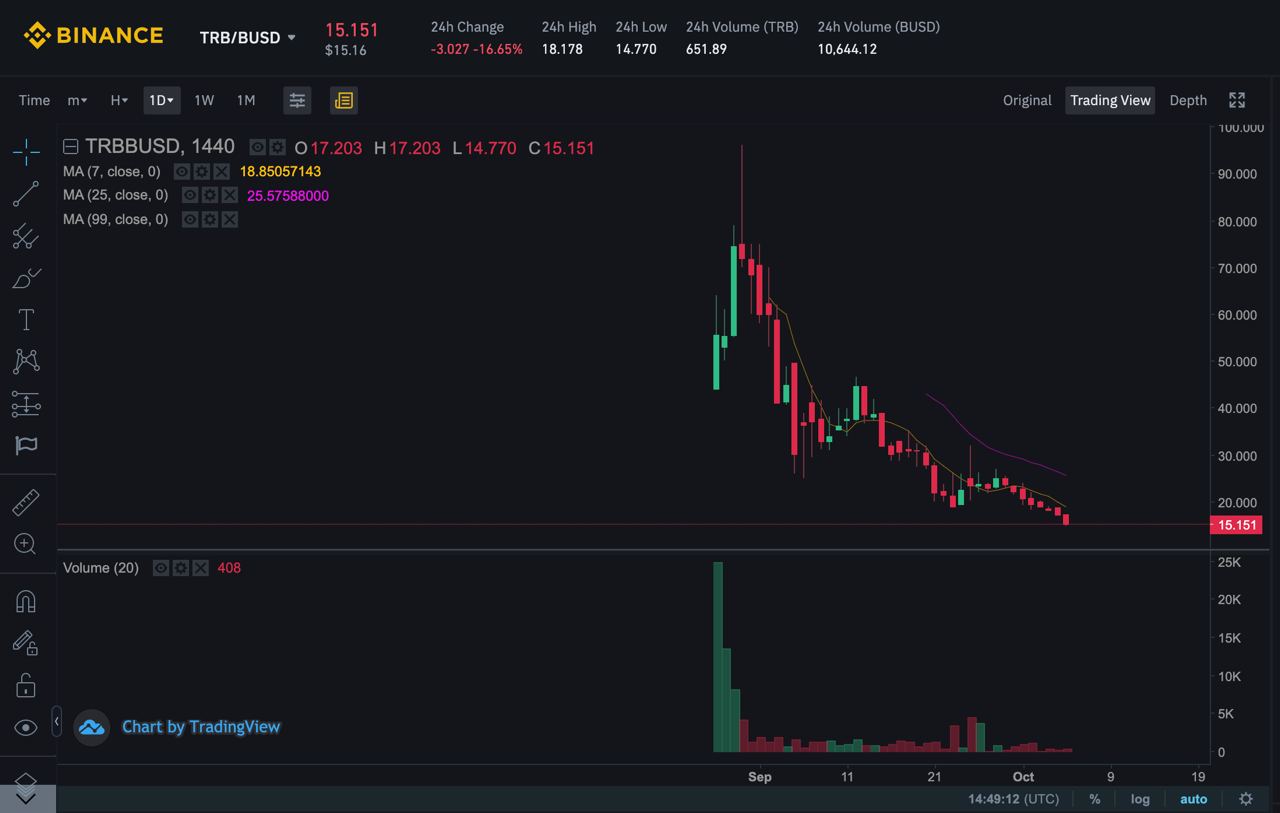This screenshot has height=813, width=1280.
Task: Open MA 7 settings gear
Action: click(x=202, y=172)
